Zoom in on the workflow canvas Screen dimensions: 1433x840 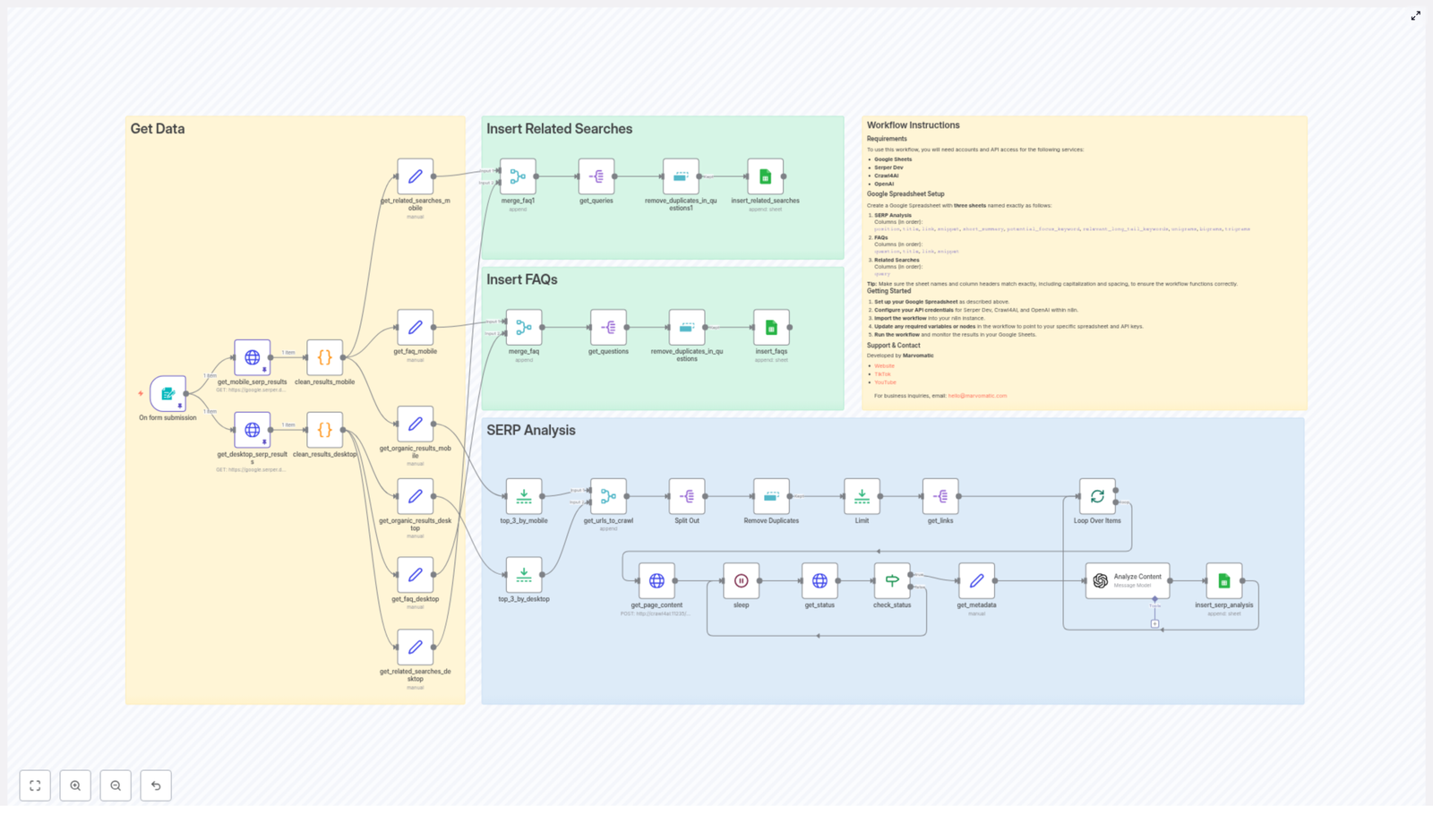click(75, 785)
